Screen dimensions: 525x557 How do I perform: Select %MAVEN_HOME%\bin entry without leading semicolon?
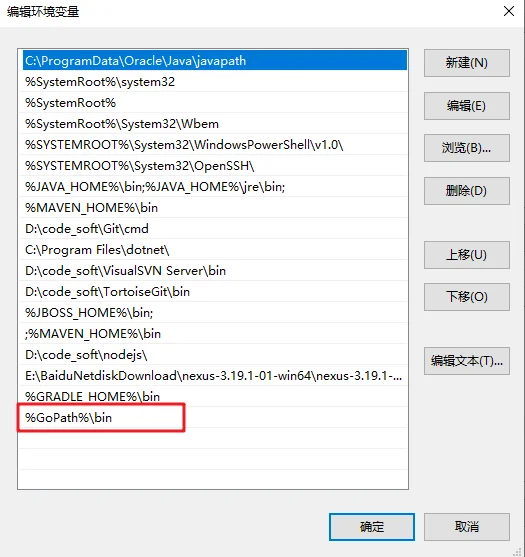point(213,207)
